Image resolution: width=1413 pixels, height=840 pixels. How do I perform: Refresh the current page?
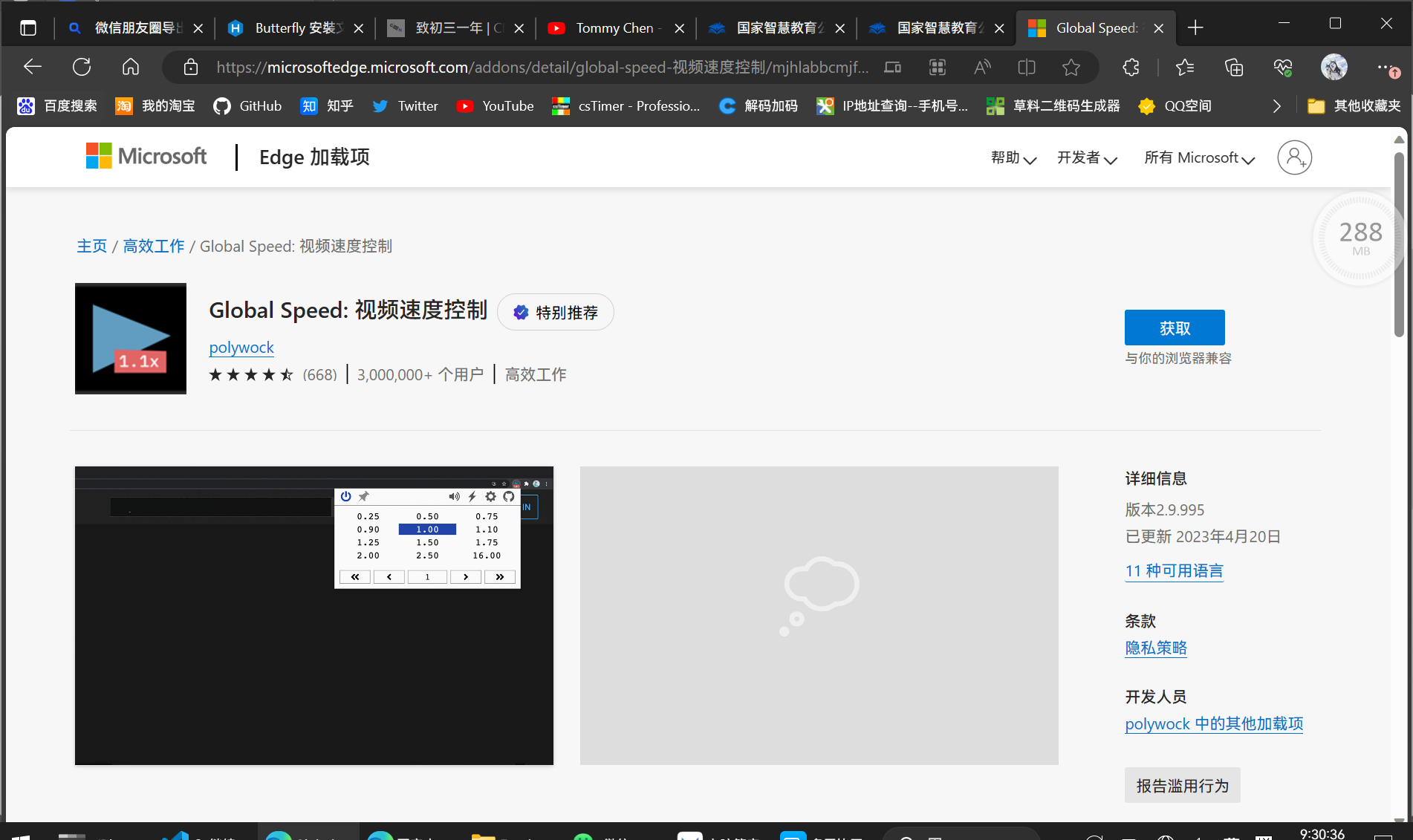tap(82, 68)
